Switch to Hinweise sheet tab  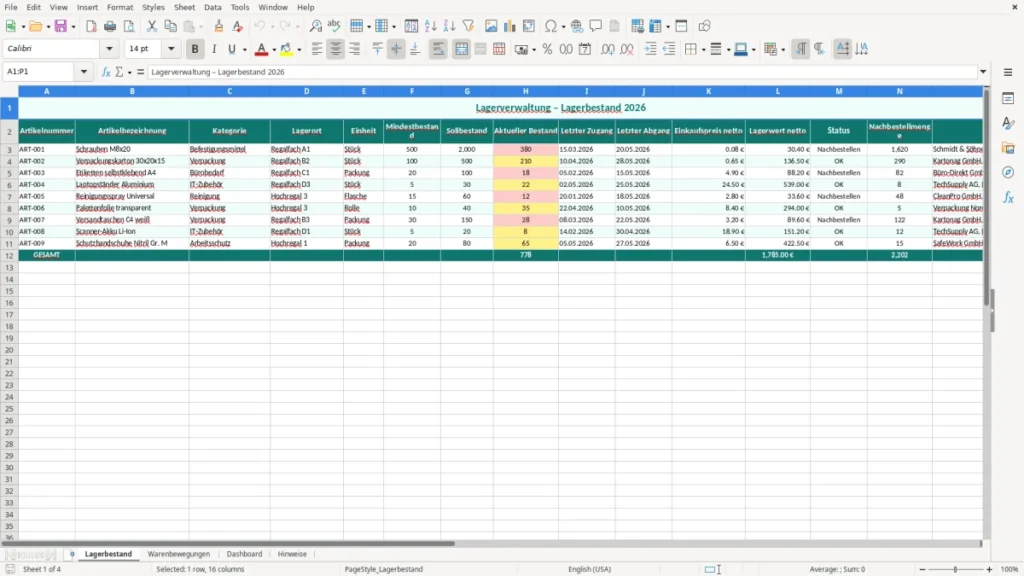coord(292,554)
